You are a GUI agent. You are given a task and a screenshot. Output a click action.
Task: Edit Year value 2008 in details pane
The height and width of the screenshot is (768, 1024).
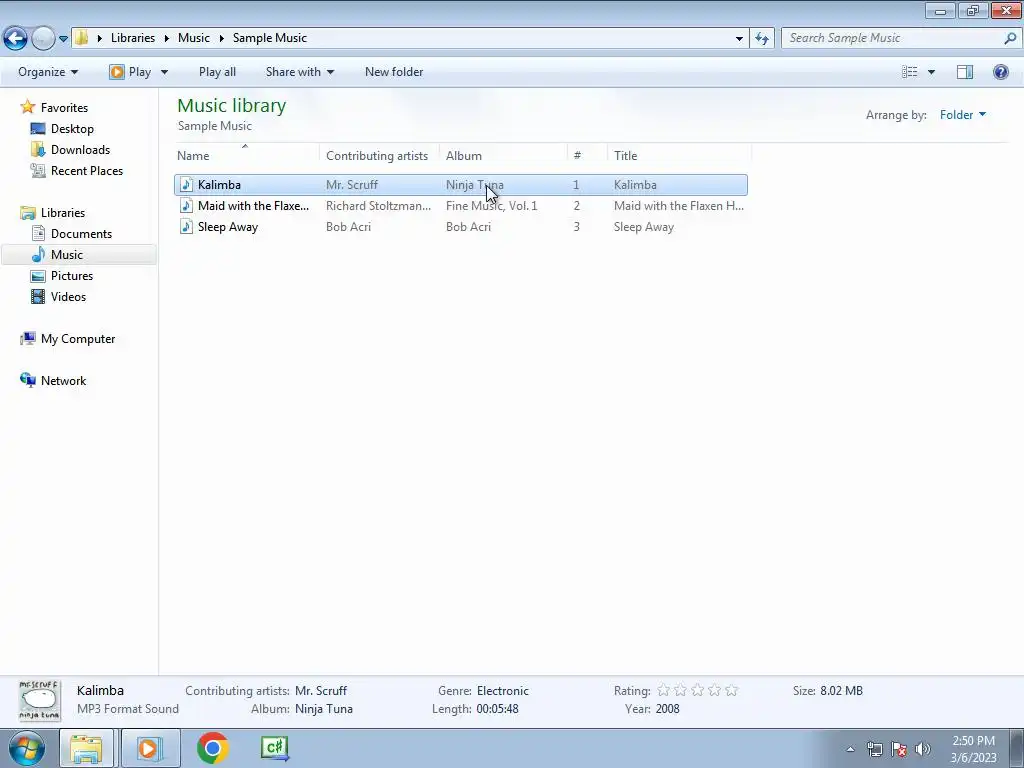pyautogui.click(x=667, y=709)
